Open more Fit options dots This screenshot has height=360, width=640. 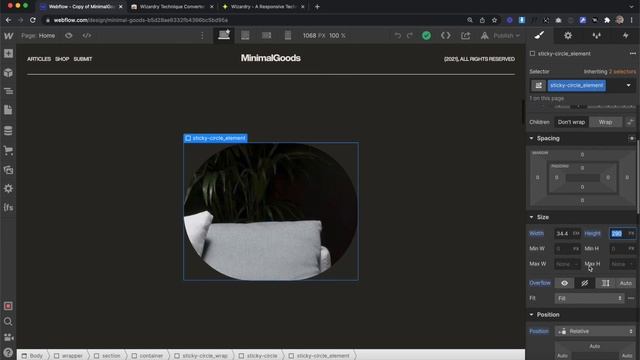click(631, 298)
